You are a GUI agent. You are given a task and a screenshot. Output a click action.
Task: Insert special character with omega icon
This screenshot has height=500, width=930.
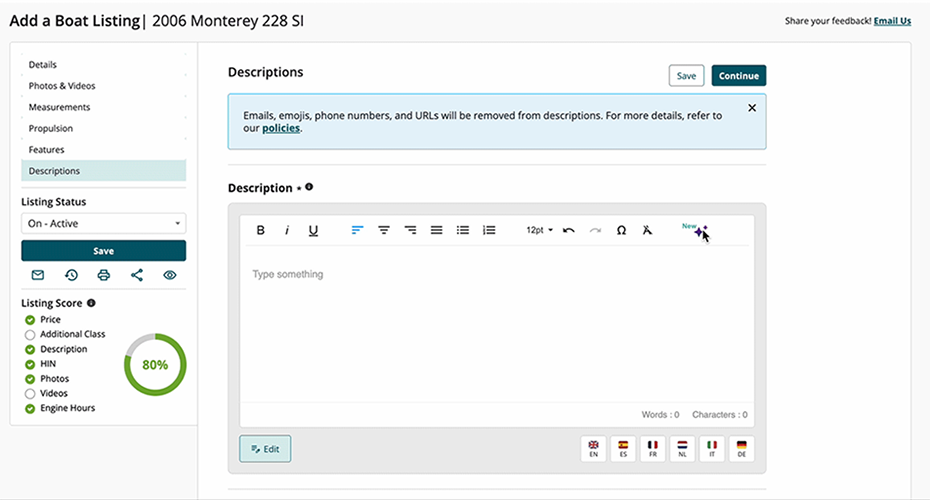point(621,230)
